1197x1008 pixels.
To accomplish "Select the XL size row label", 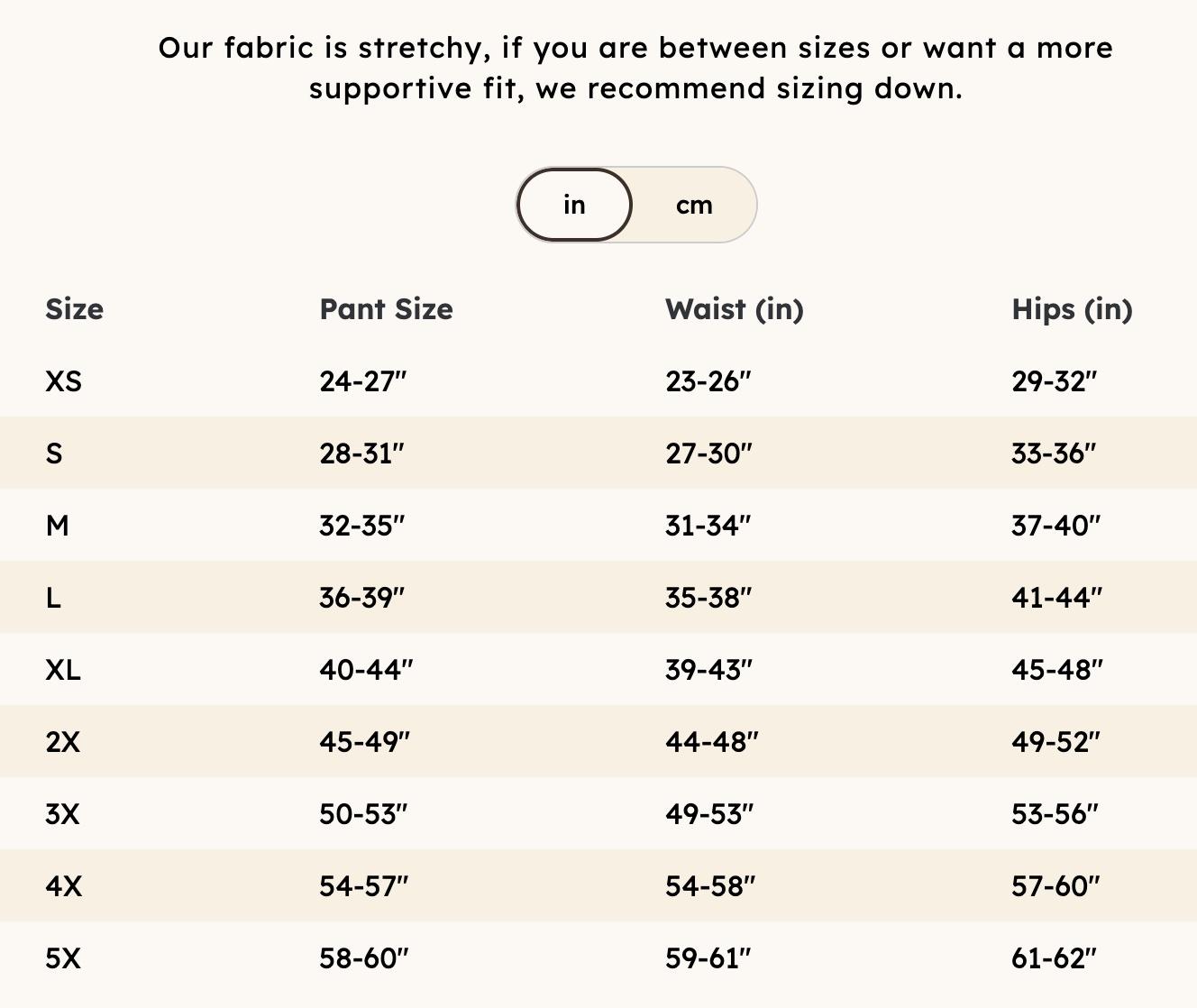I will pos(63,670).
